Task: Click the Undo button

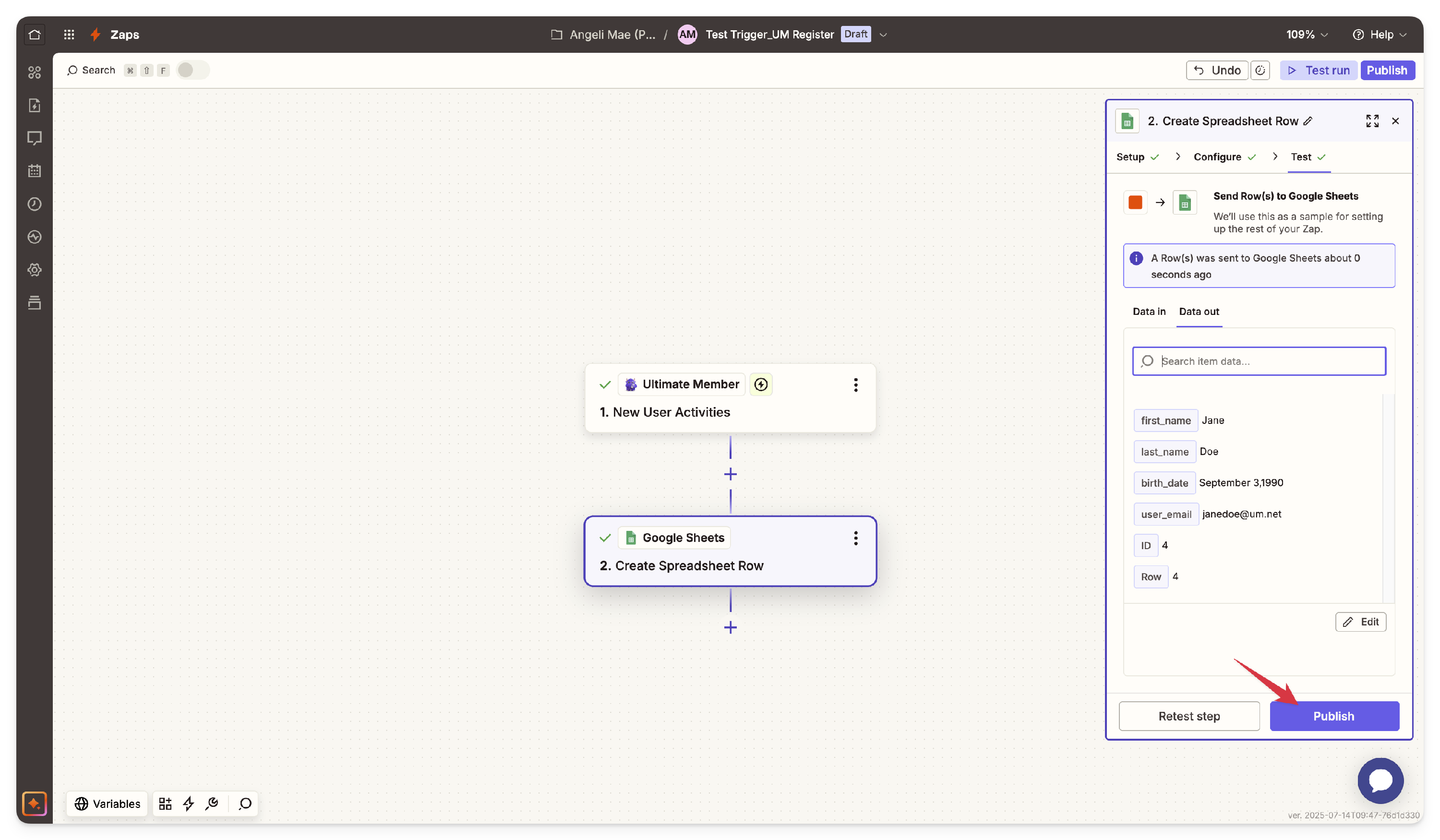Action: (x=1217, y=70)
